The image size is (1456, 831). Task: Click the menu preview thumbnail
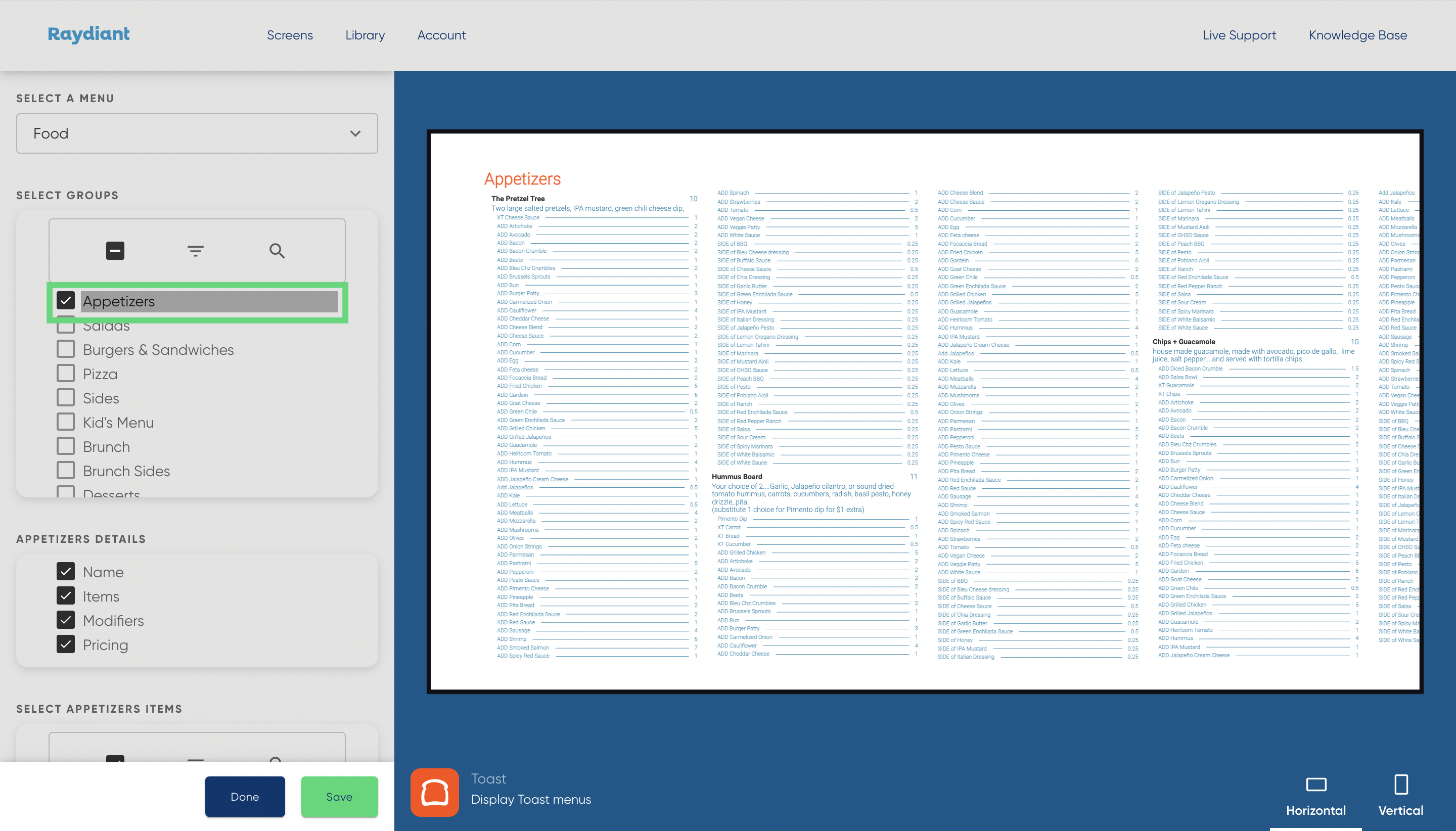(924, 411)
